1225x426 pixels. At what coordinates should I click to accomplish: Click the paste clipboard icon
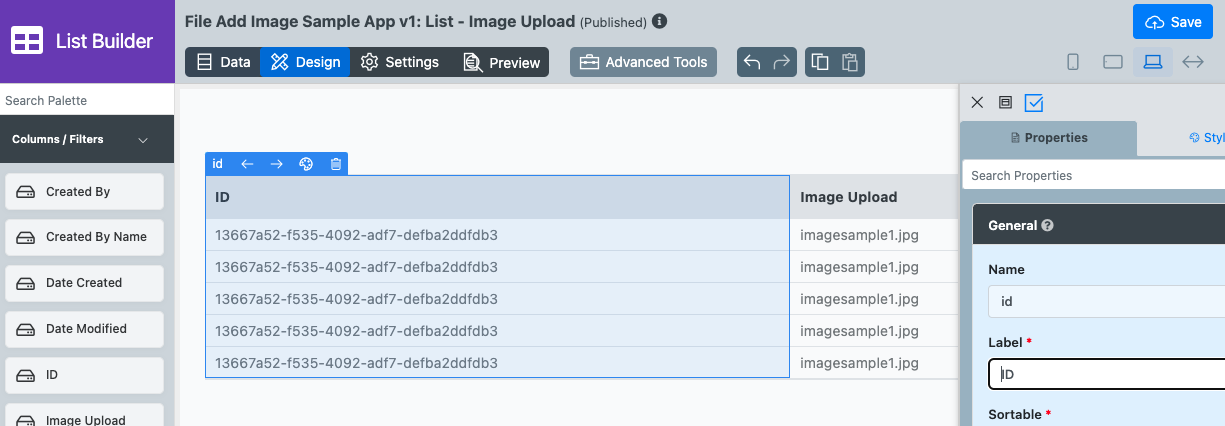pyautogui.click(x=849, y=62)
